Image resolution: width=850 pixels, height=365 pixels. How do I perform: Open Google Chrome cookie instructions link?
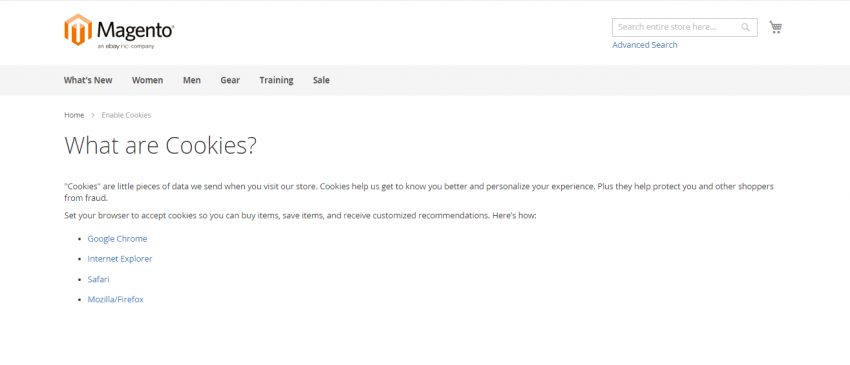pos(117,239)
